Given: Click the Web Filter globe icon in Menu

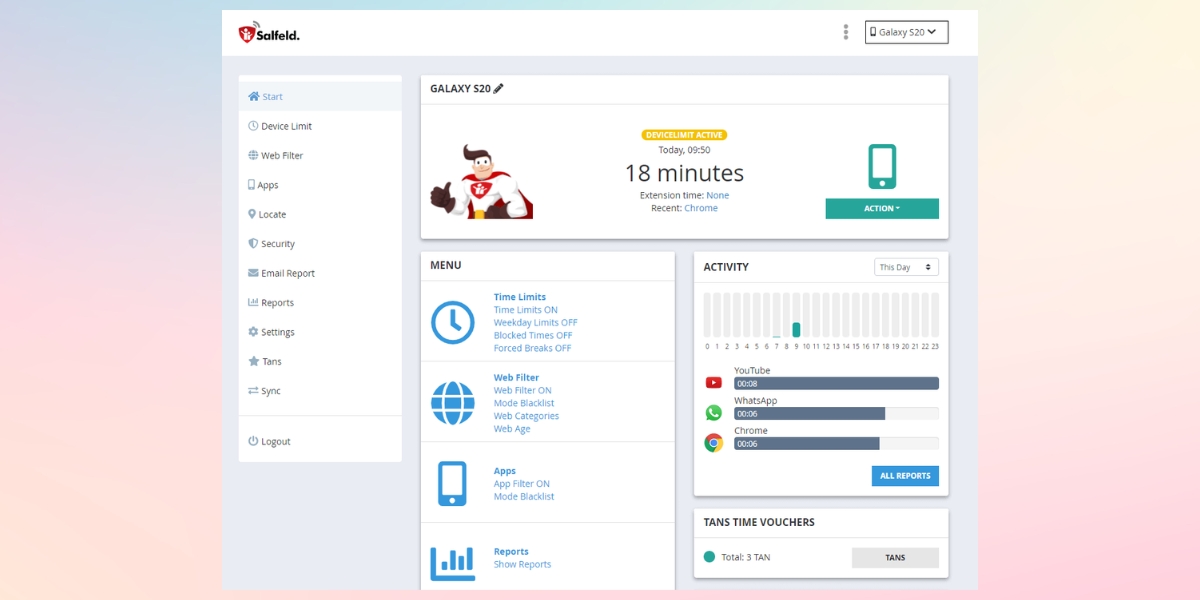Looking at the screenshot, I should click(452, 401).
